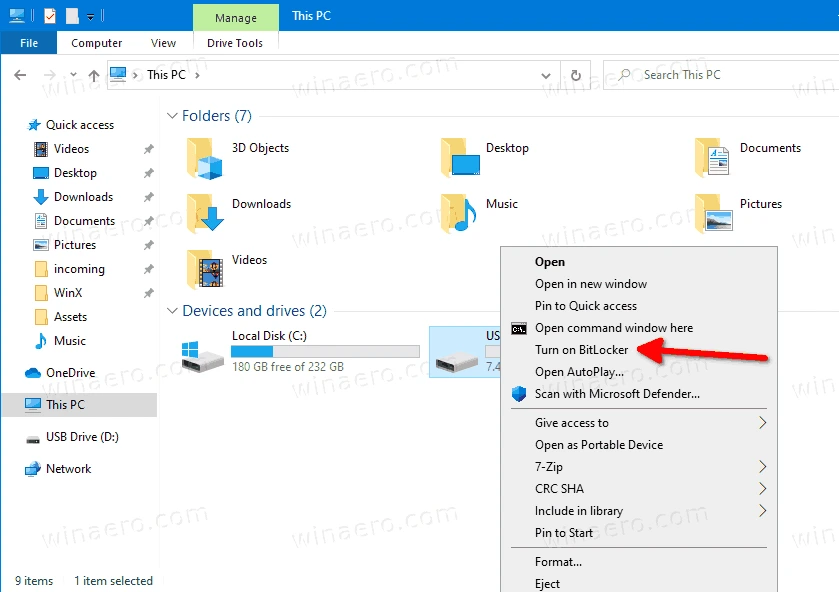Open USB Drive (D:) in navigation pane

click(x=82, y=437)
